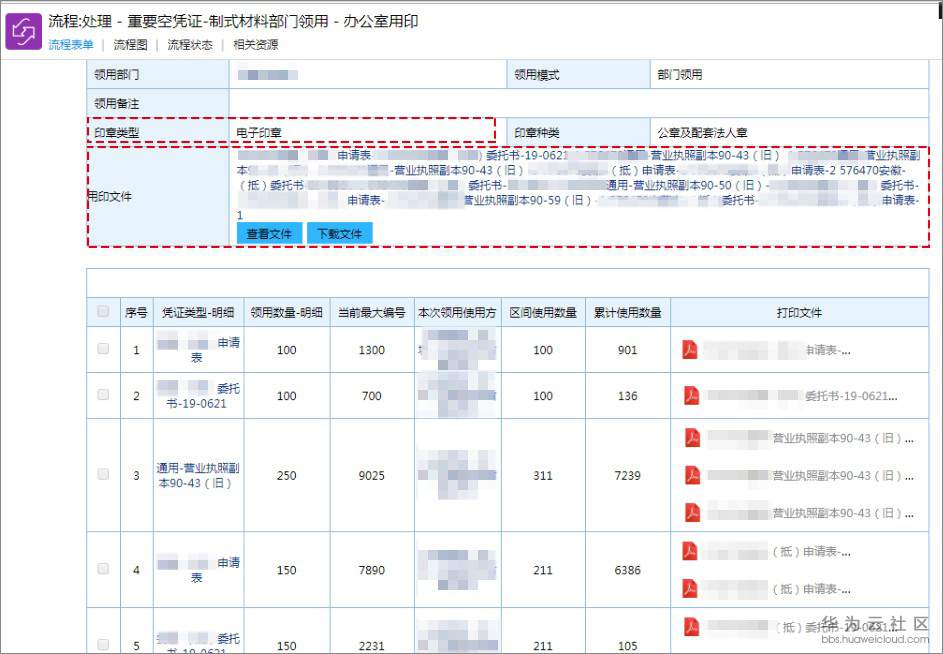Click the 区间使用数量 column header

(x=543, y=312)
